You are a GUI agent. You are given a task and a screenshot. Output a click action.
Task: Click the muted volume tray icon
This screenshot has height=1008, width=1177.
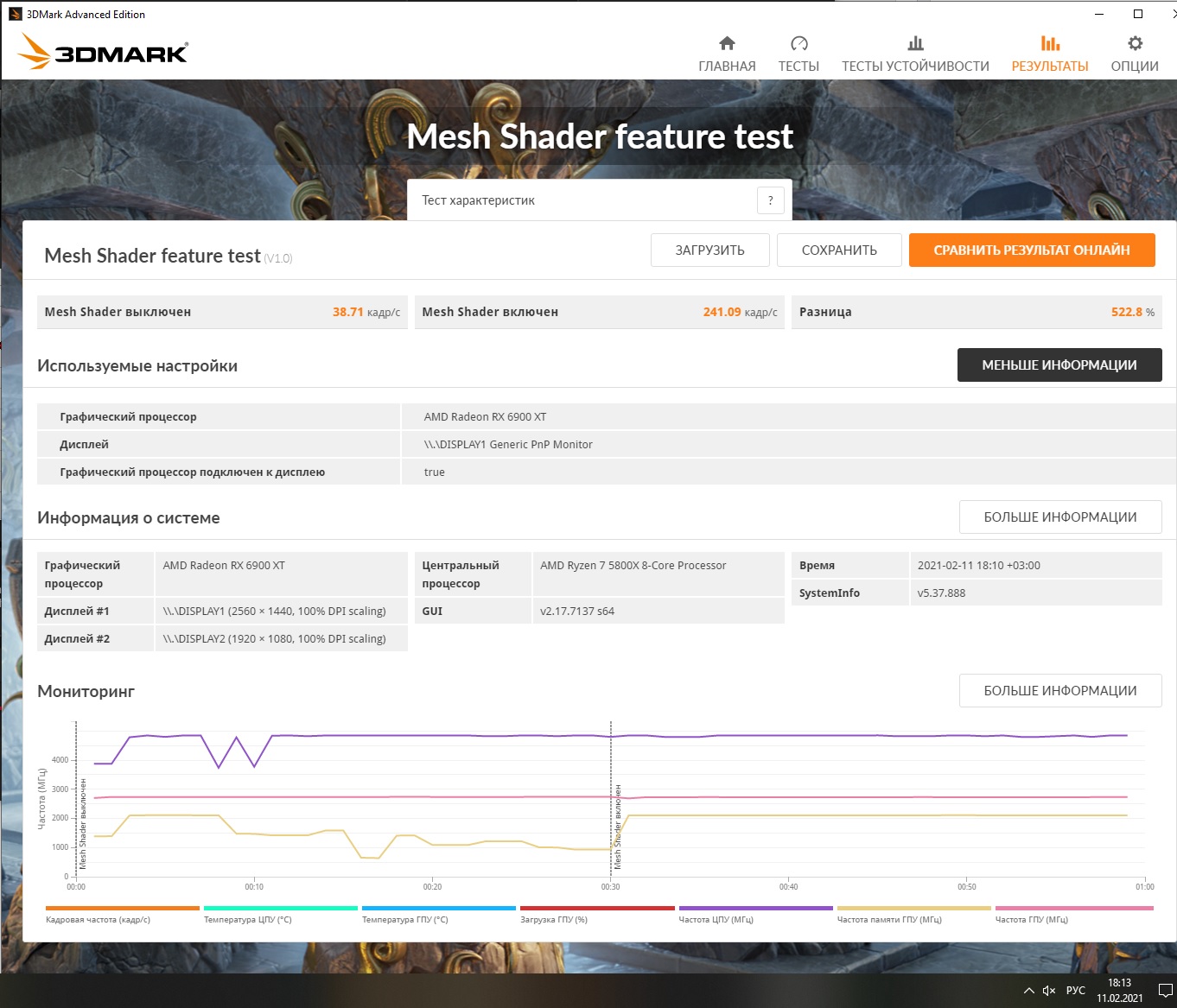coord(1049,991)
